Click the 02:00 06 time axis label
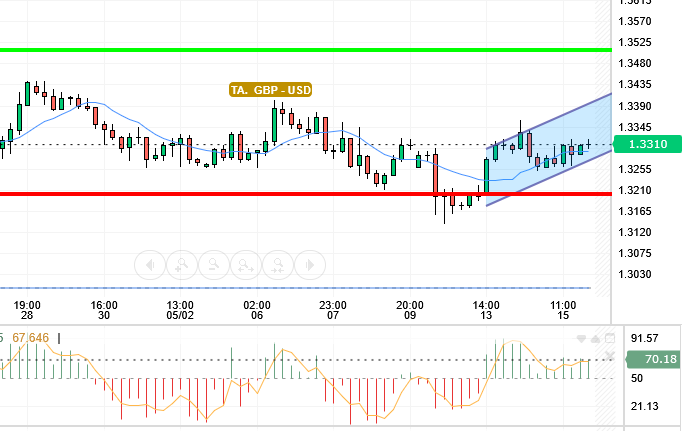The height and width of the screenshot is (431, 682). tap(257, 311)
